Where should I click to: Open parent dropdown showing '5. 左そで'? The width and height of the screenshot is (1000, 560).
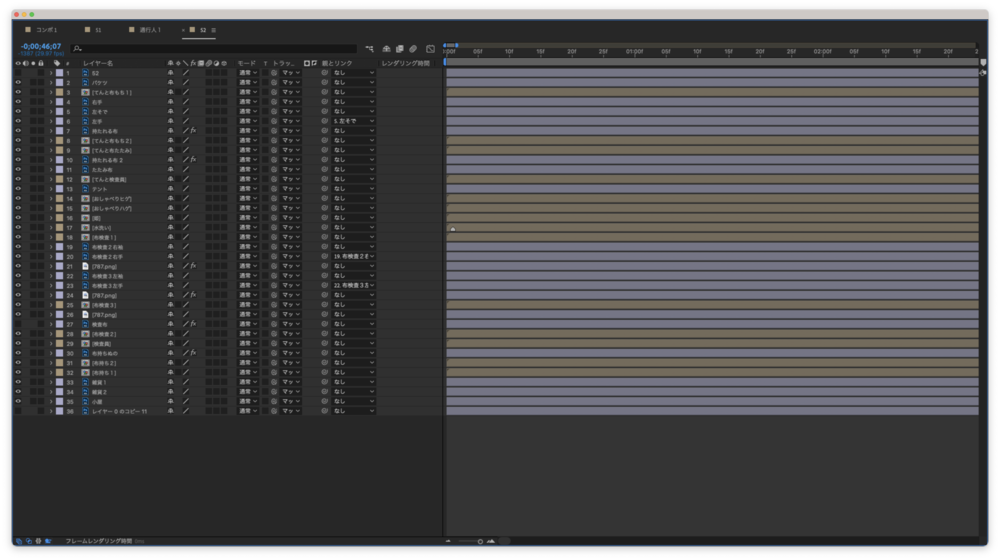pos(354,121)
